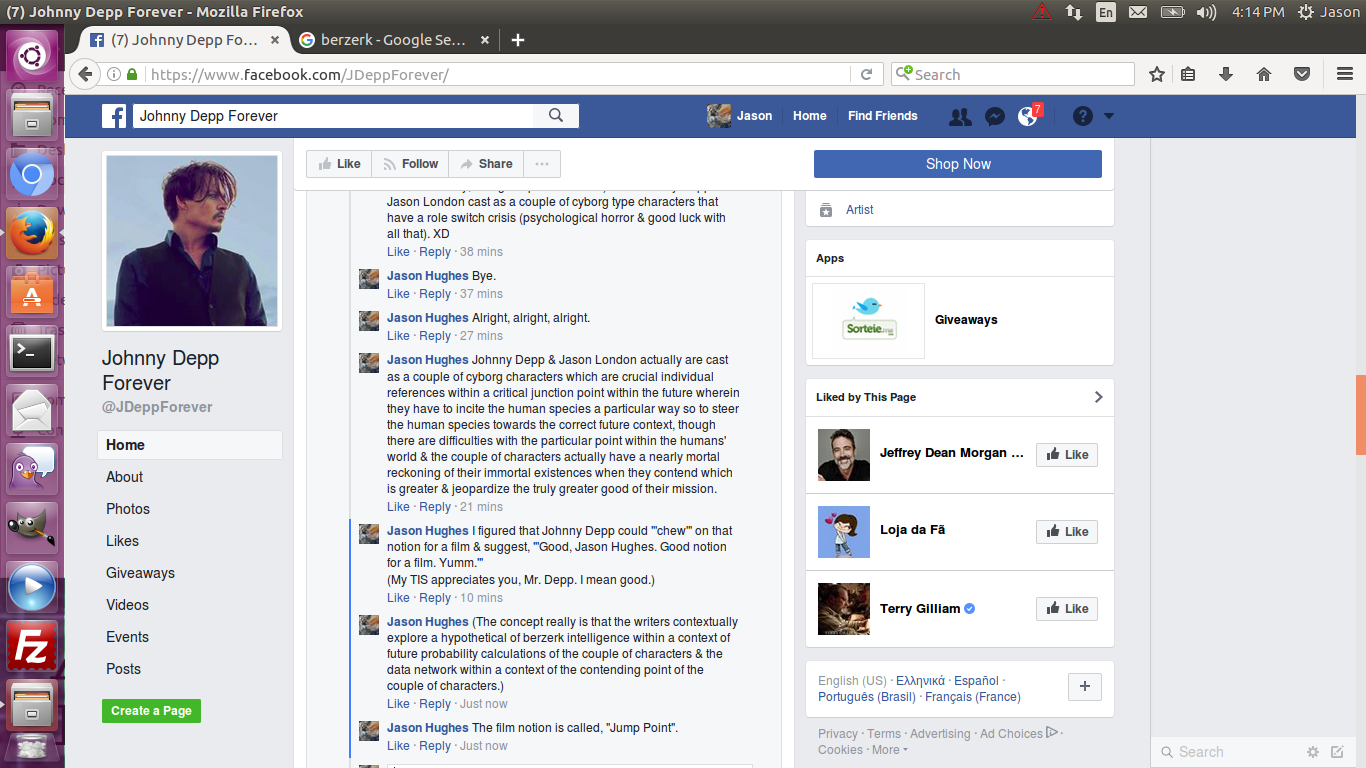
Task: Close the berzerk Google Search tab
Action: tap(485, 40)
